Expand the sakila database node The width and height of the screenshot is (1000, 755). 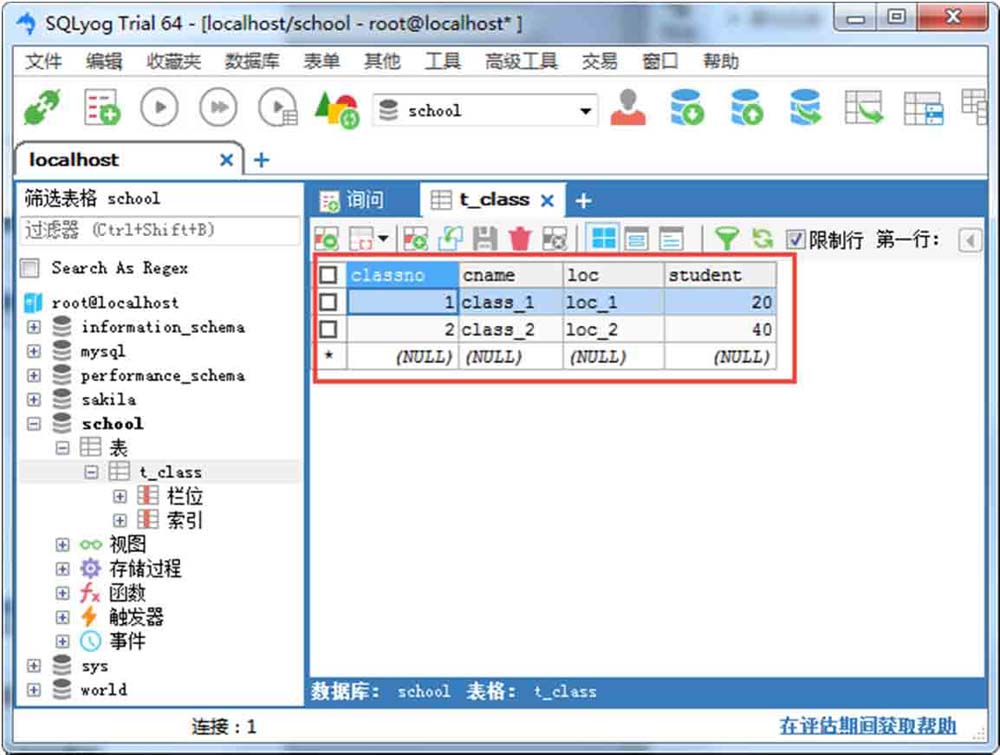(34, 400)
